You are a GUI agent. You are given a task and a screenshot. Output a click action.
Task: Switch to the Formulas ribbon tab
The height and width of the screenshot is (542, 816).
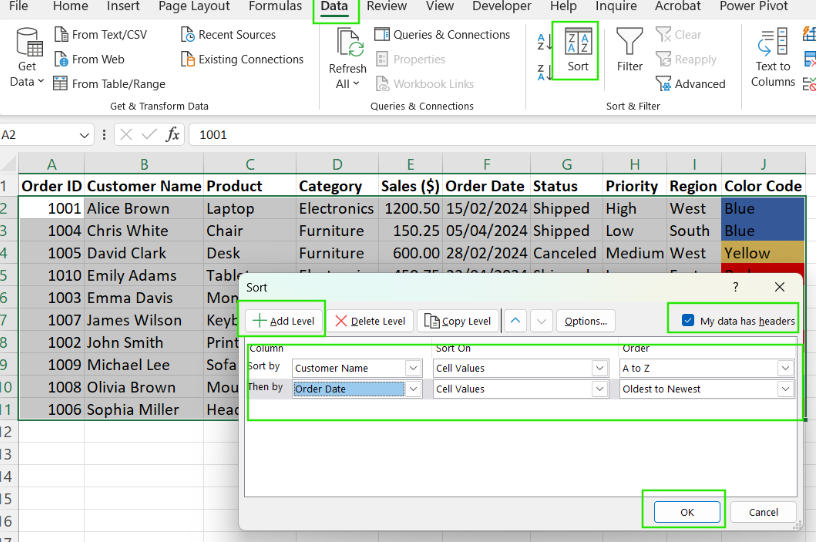coord(275,7)
